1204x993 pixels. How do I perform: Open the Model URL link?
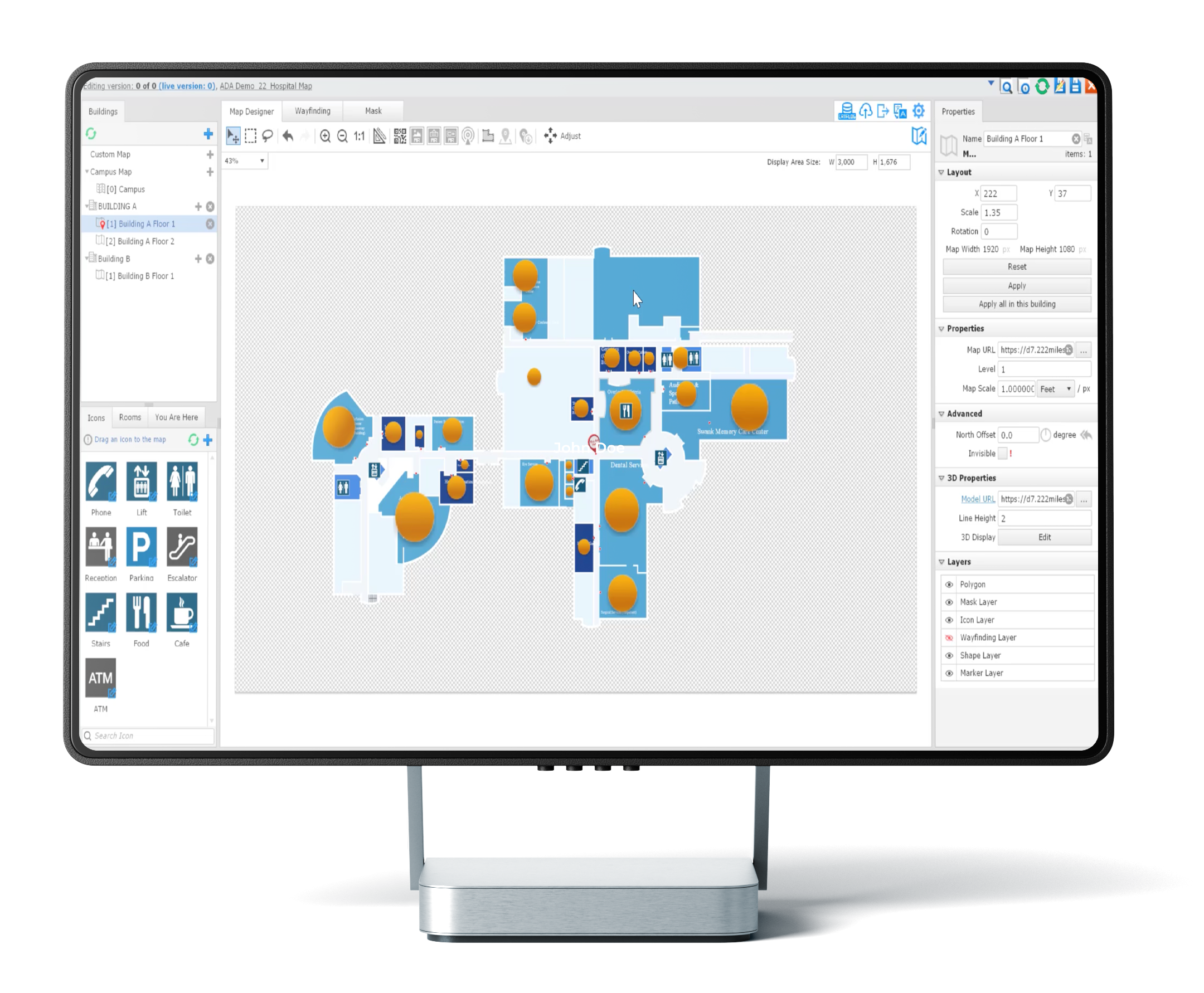pos(977,499)
